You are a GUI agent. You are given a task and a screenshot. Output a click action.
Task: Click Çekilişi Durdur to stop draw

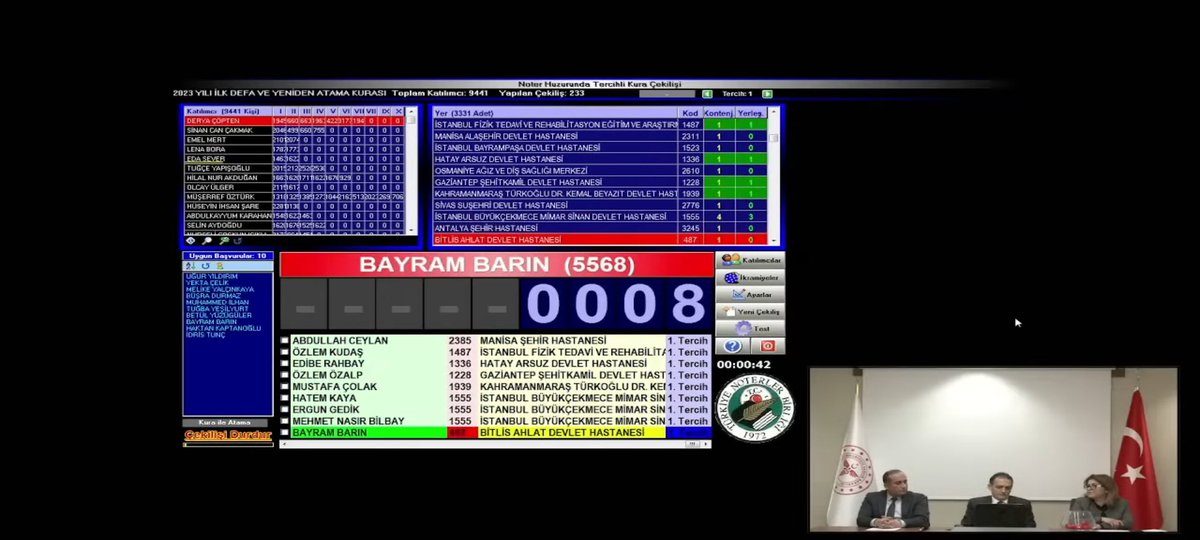point(227,435)
